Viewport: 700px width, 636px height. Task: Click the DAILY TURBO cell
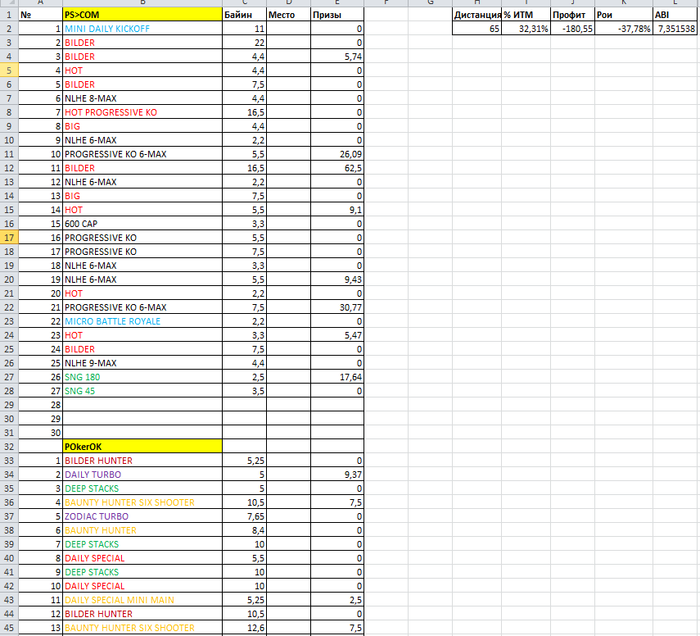click(142, 474)
